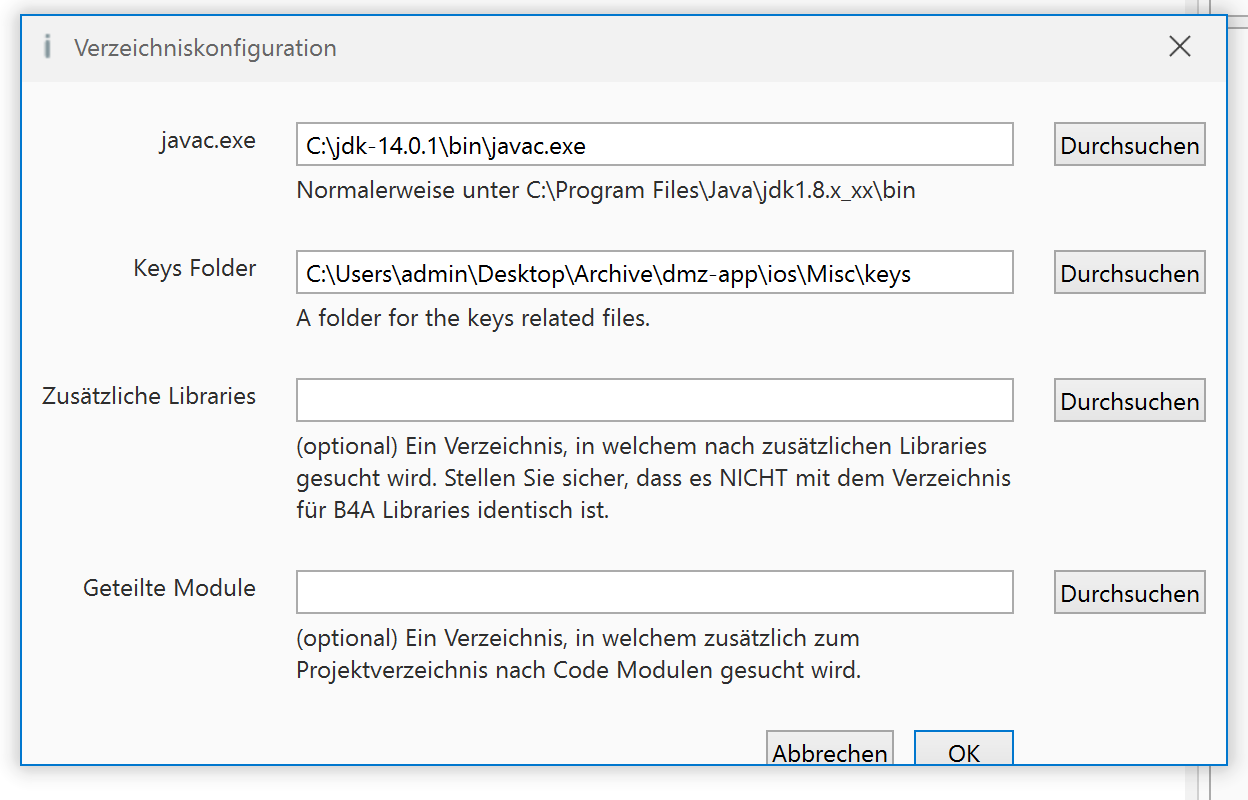Click the Geteilte Module label
This screenshot has height=800, width=1248.
(x=169, y=588)
